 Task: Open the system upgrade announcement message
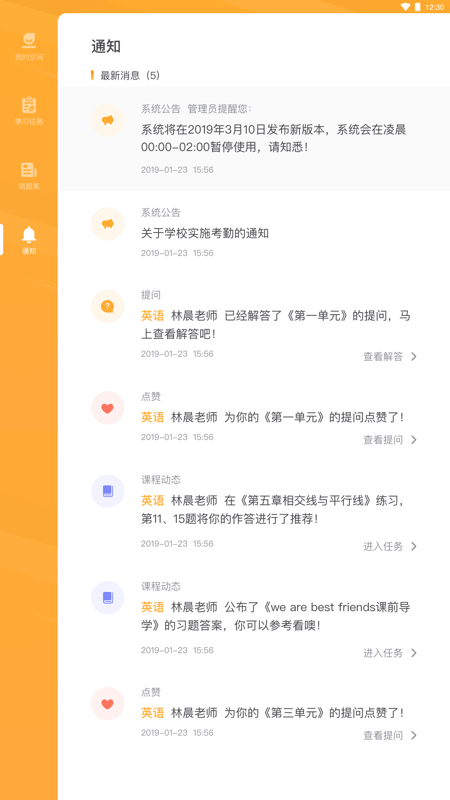254,139
